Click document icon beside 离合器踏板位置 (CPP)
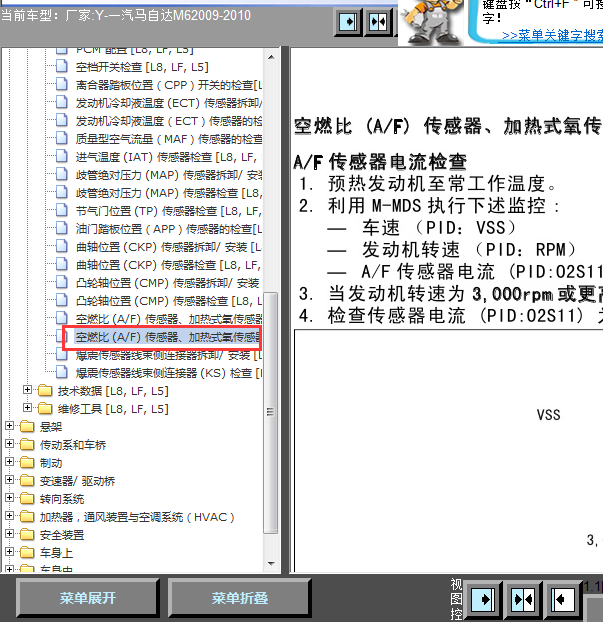 (61, 84)
